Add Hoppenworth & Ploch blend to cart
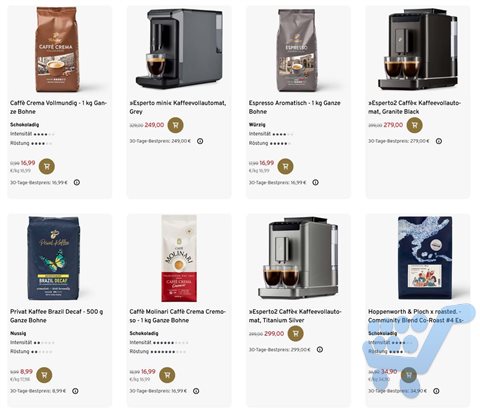 click(x=409, y=375)
